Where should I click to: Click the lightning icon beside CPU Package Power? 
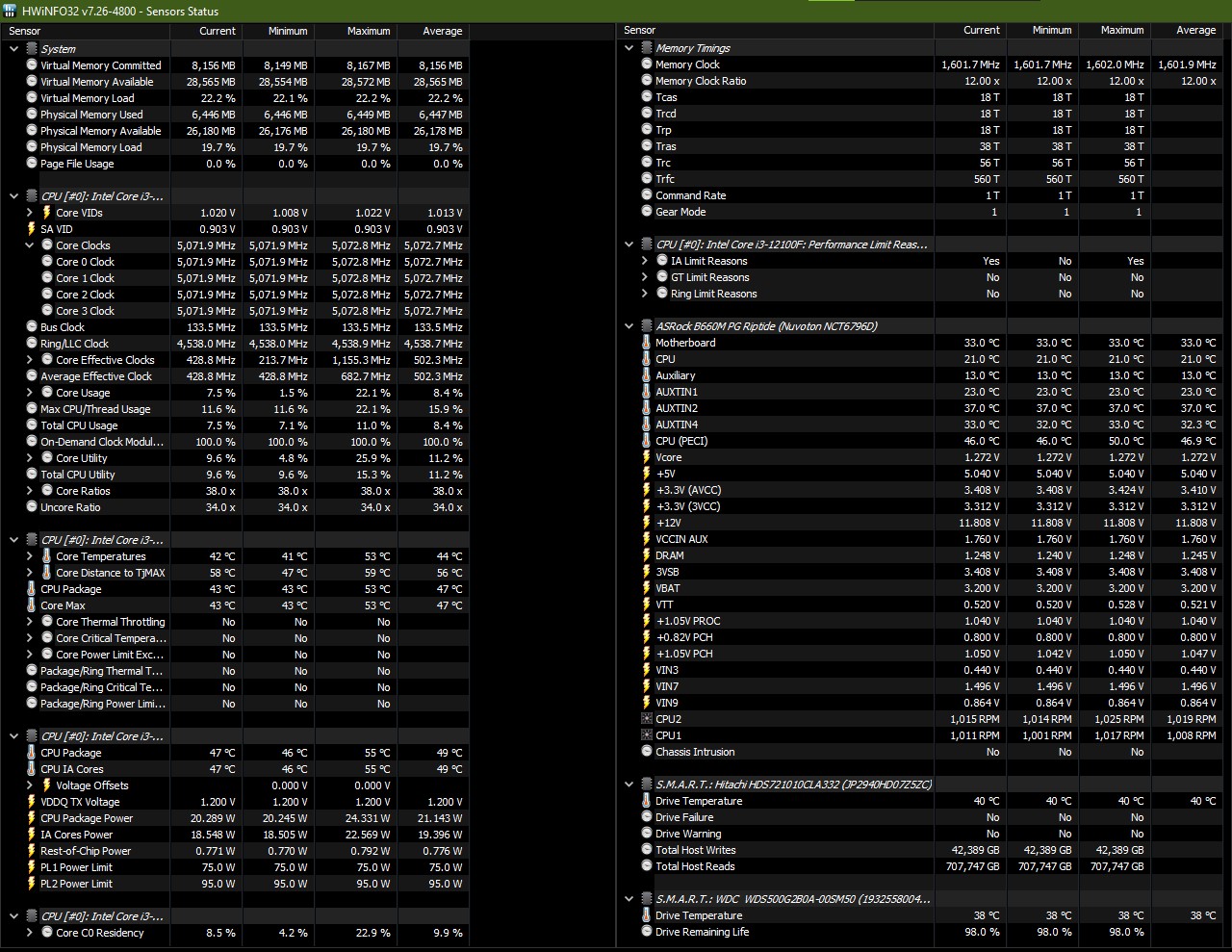click(32, 817)
